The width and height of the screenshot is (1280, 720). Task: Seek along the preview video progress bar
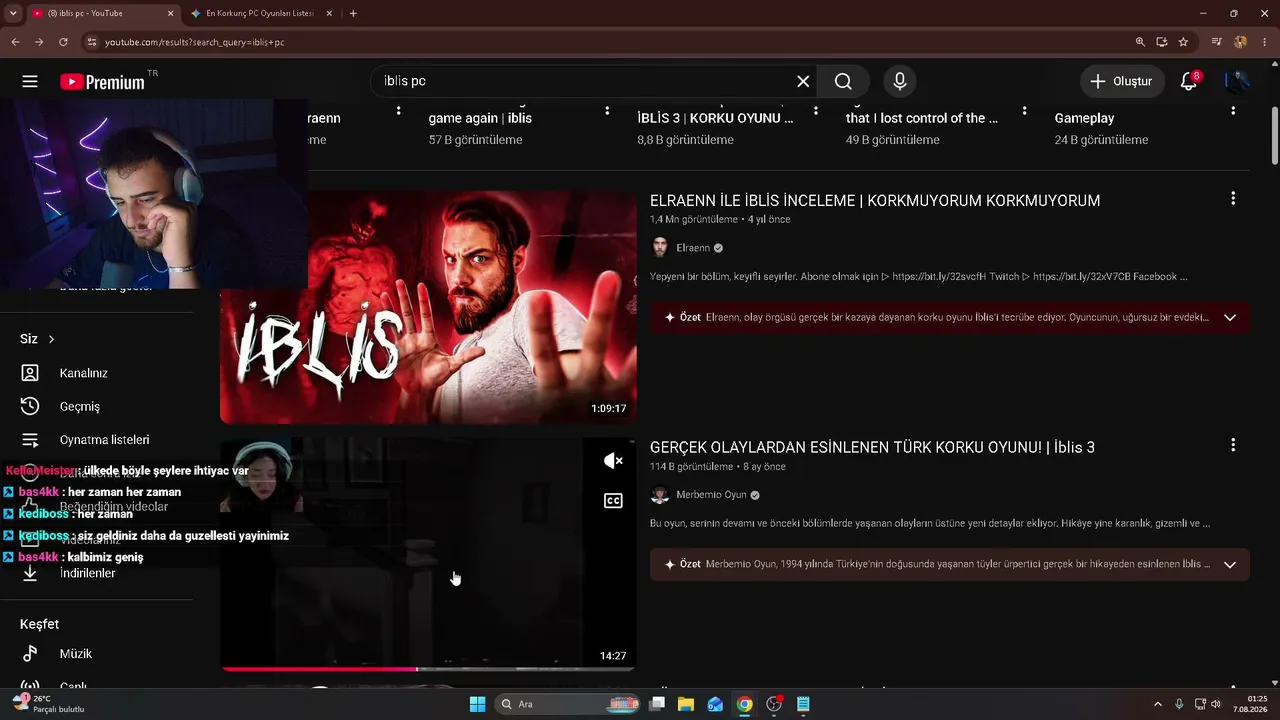pyautogui.click(x=428, y=668)
